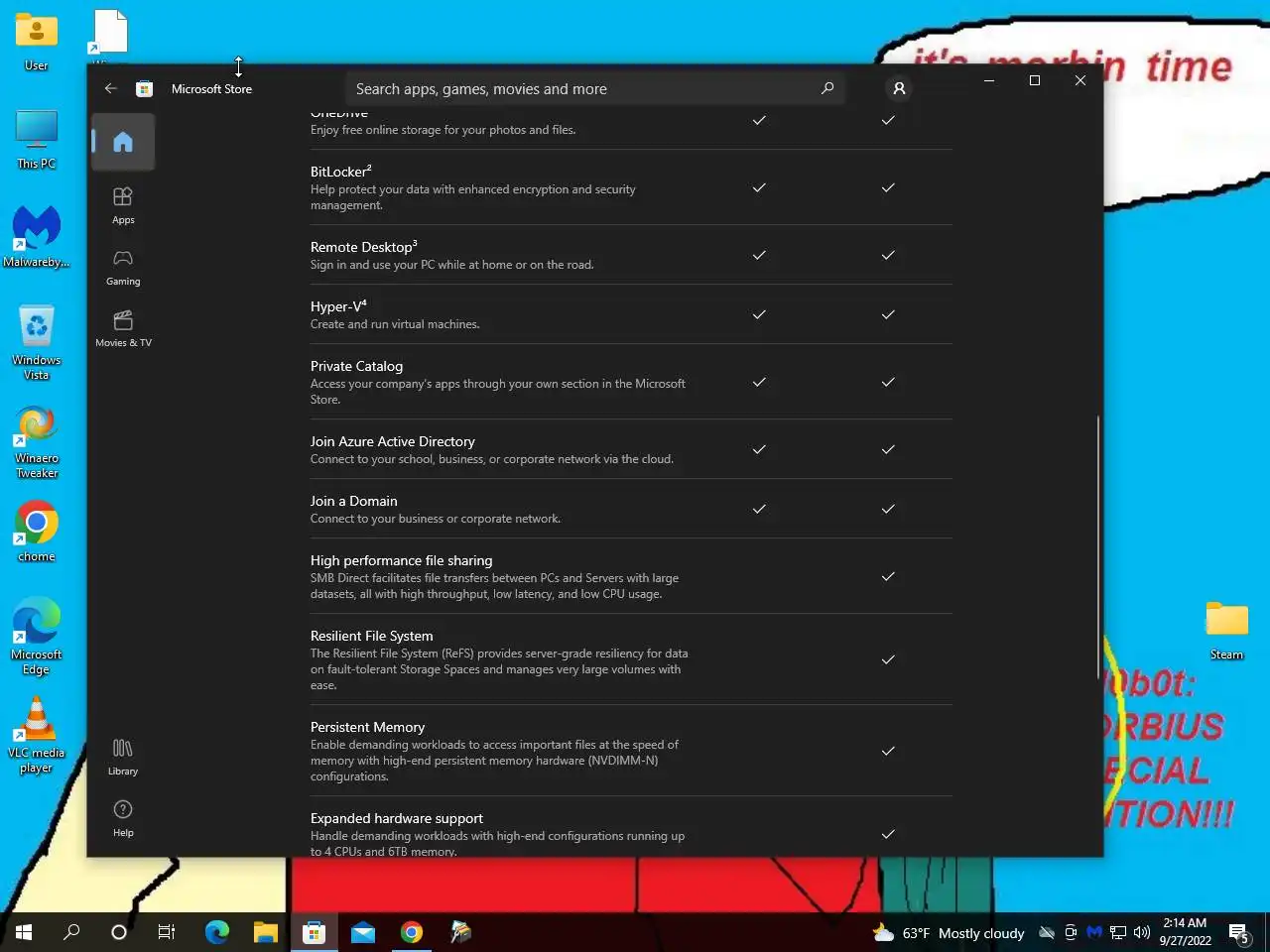1270x952 pixels.
Task: Click the Malwarebytes tray icon
Action: [x=1094, y=932]
